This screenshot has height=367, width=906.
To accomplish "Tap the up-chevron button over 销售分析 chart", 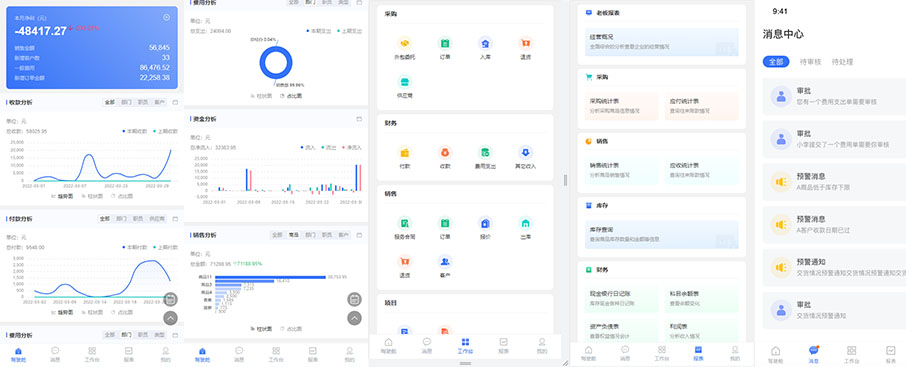I will (354, 318).
